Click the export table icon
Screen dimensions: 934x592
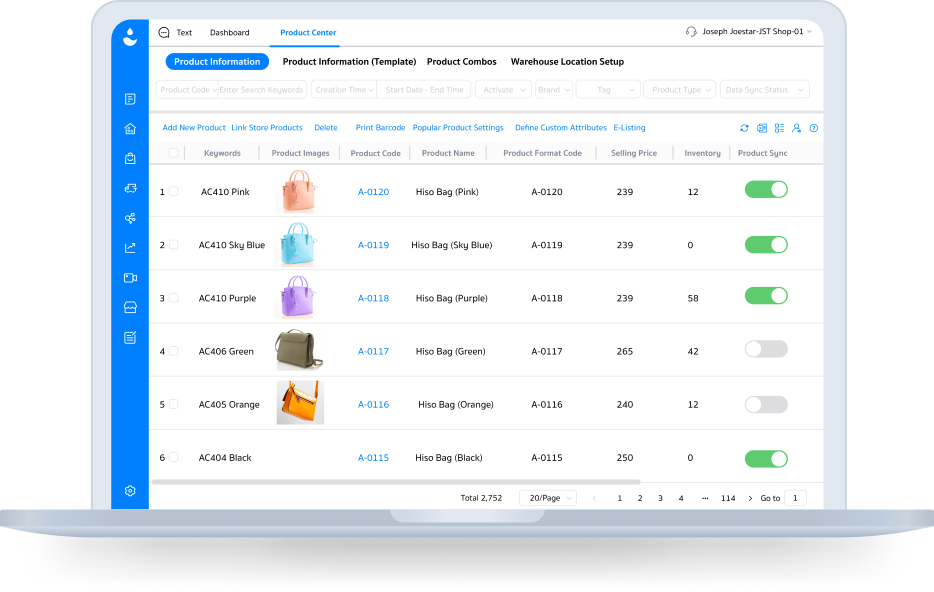(762, 128)
